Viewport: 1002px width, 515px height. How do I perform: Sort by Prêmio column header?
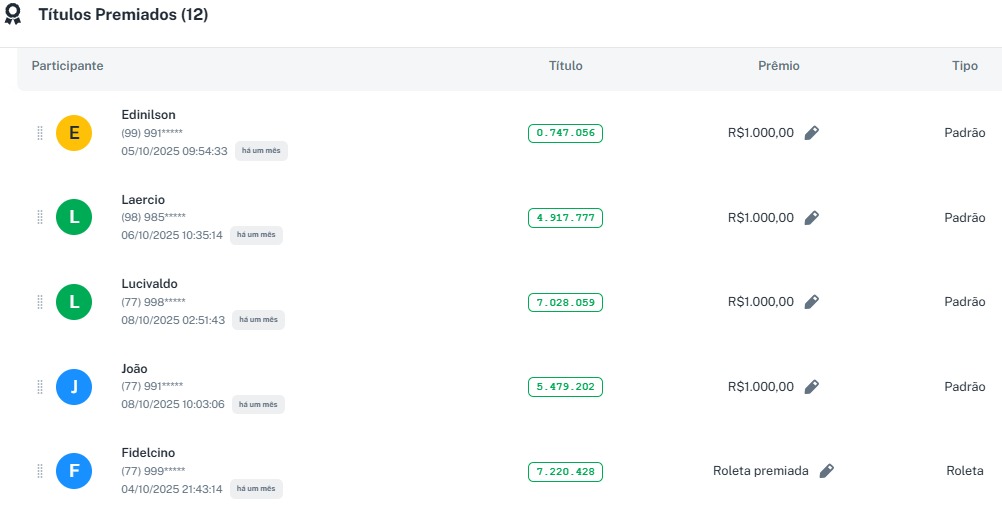click(x=778, y=66)
